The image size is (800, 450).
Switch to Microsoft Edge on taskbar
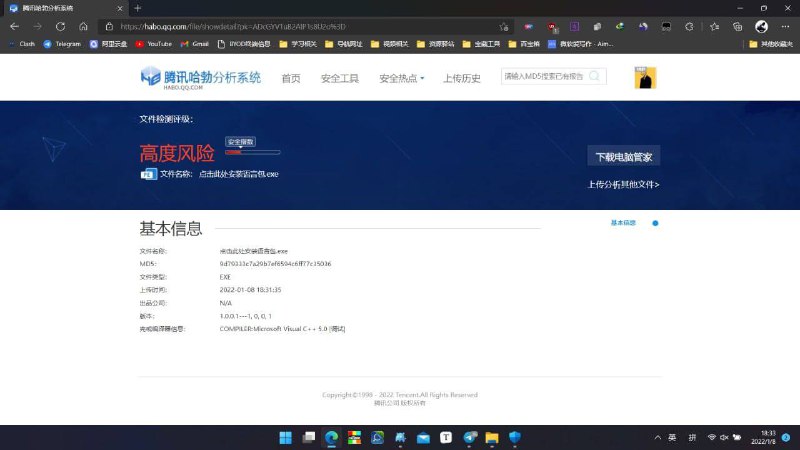(x=332, y=437)
